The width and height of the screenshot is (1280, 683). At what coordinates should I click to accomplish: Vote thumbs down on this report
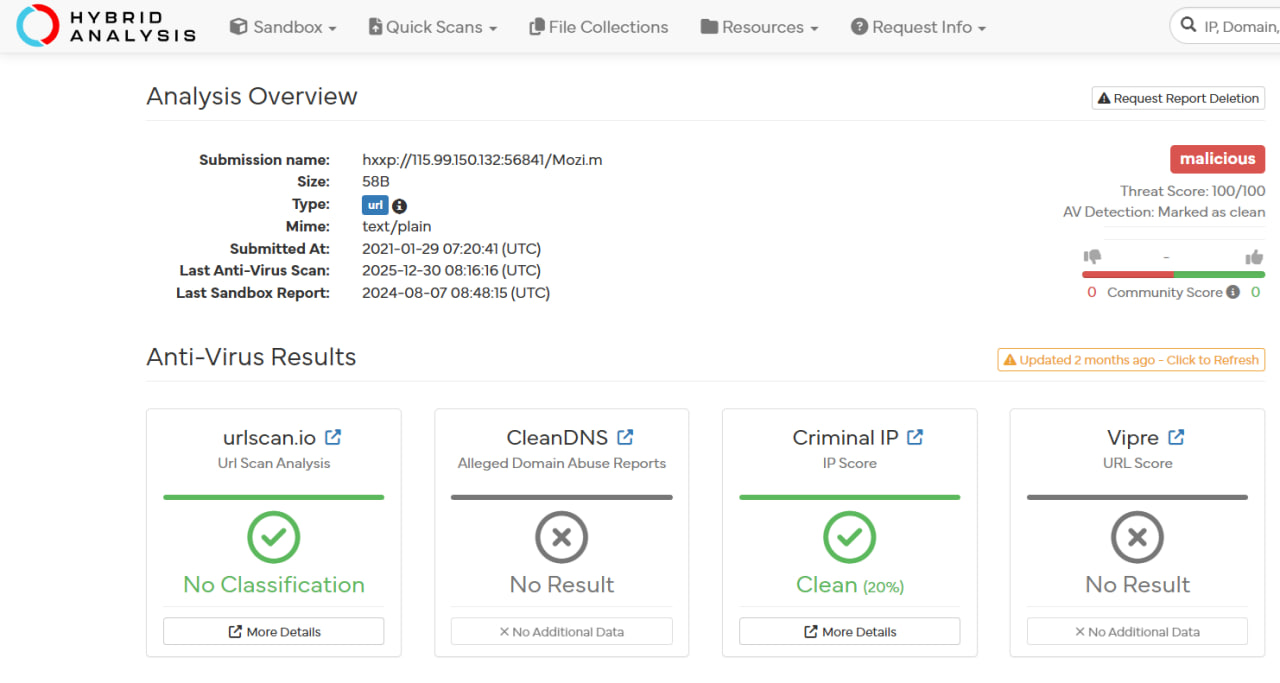[x=1092, y=257]
